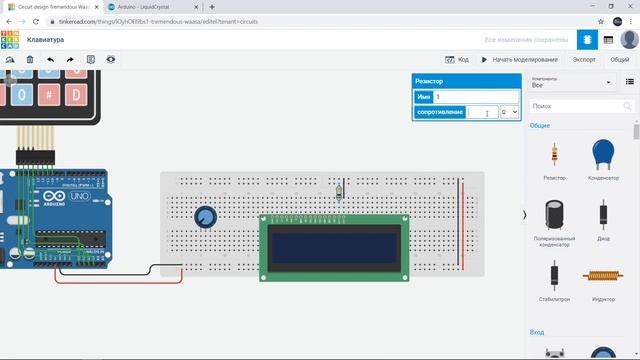The height and width of the screenshot is (360, 640).
Task: Switch to component list table view
Action: pyautogui.click(x=608, y=40)
